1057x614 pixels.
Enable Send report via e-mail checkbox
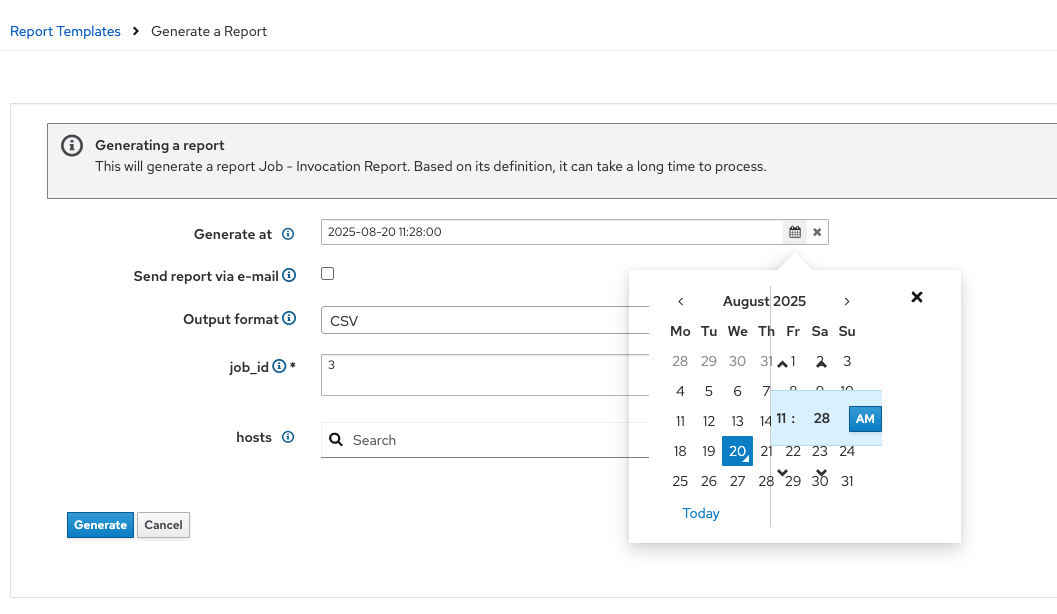click(327, 273)
